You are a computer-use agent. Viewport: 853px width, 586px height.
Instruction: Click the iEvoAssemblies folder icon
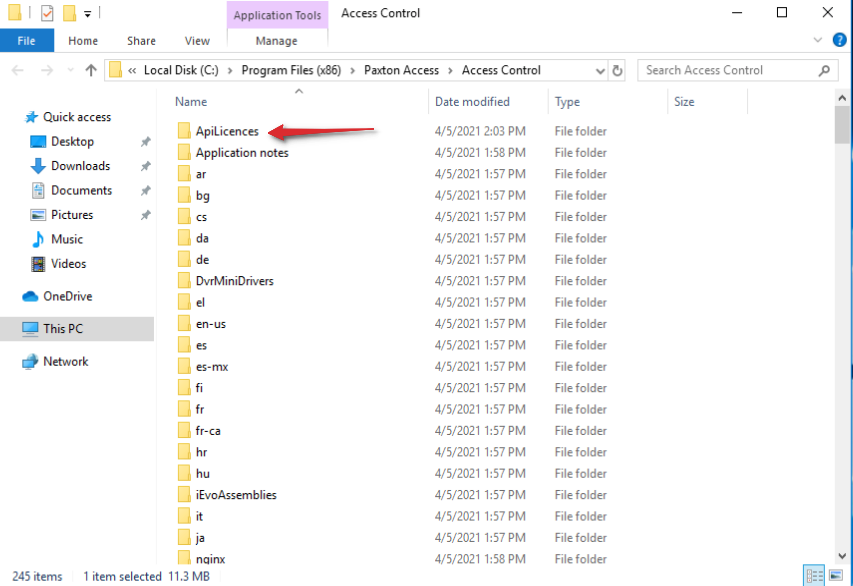[185, 494]
